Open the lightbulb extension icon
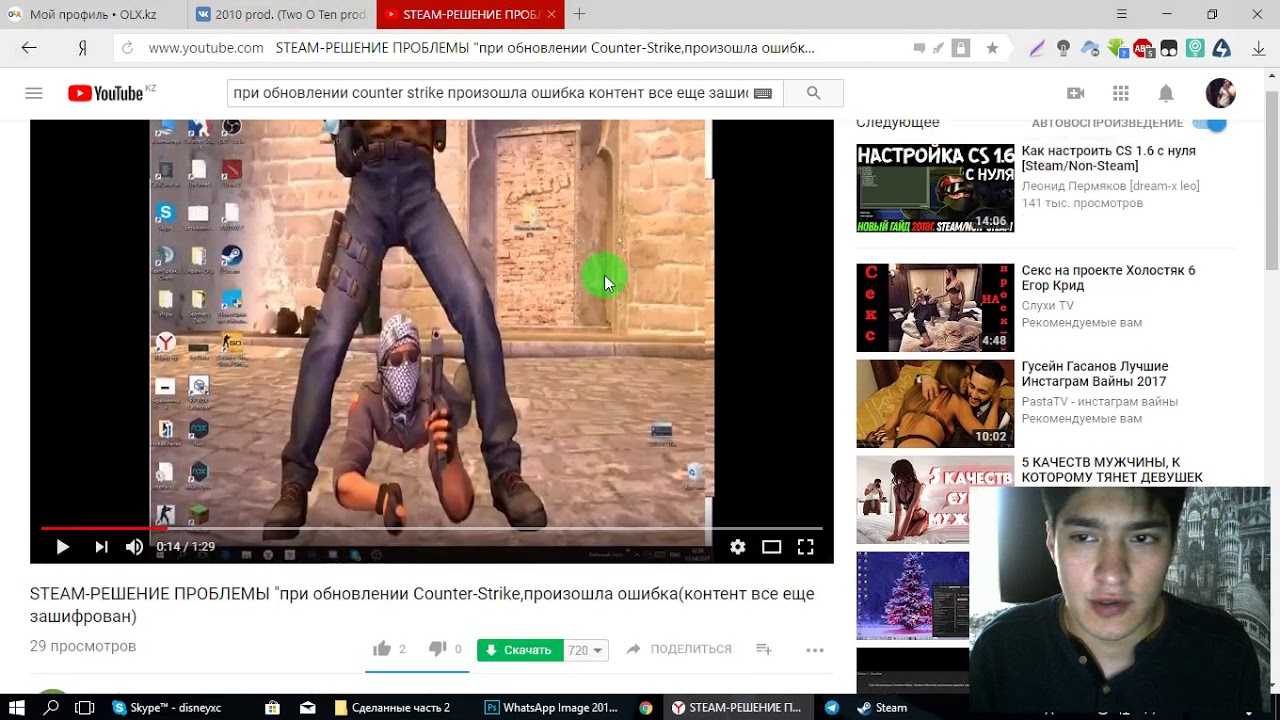The width and height of the screenshot is (1280, 720). 1063,48
